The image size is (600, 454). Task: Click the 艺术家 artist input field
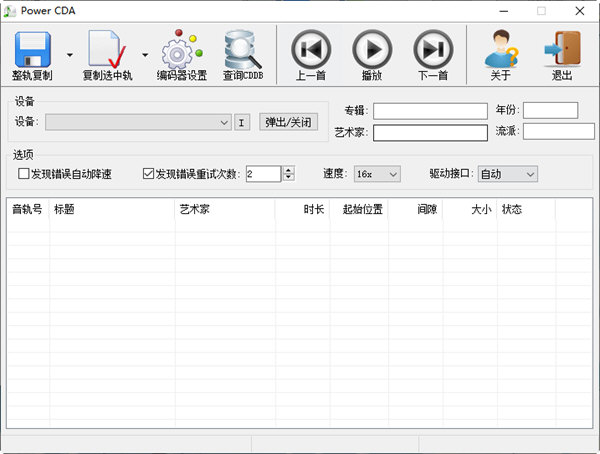pyautogui.click(x=430, y=133)
